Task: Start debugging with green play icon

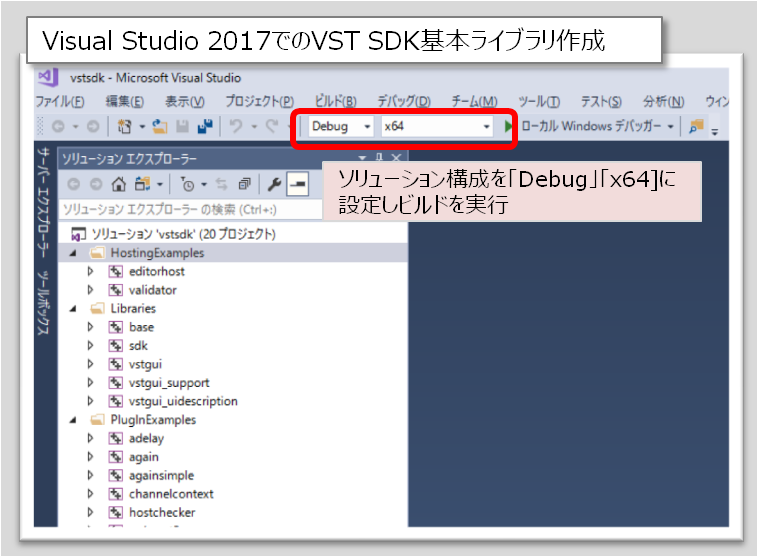Action: 508,127
